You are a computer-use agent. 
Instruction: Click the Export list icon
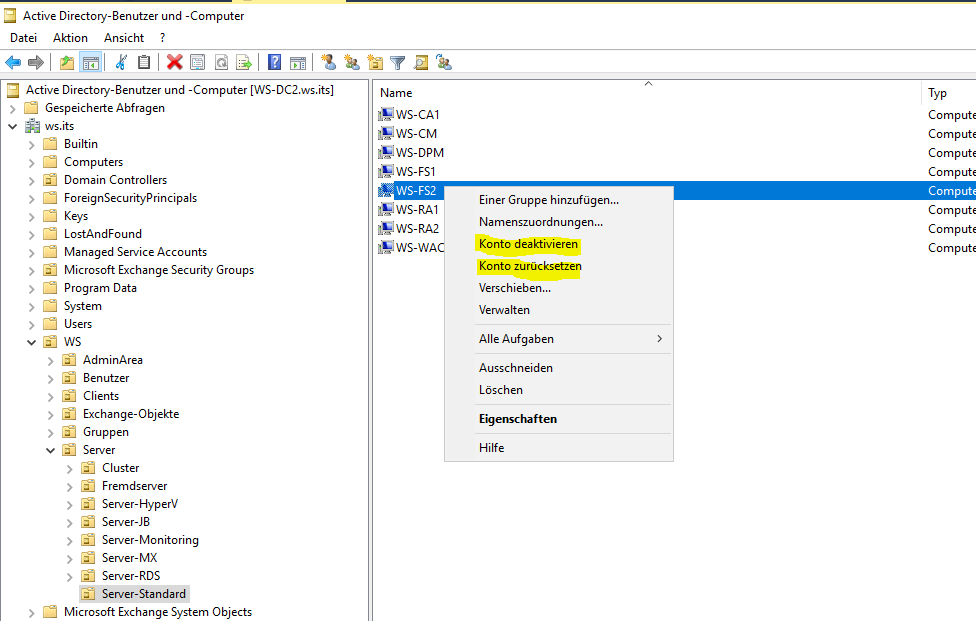click(x=244, y=62)
